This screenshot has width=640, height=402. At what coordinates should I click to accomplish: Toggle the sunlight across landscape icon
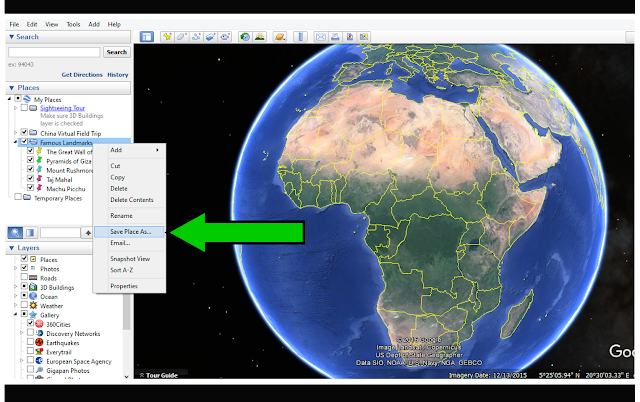(260, 37)
